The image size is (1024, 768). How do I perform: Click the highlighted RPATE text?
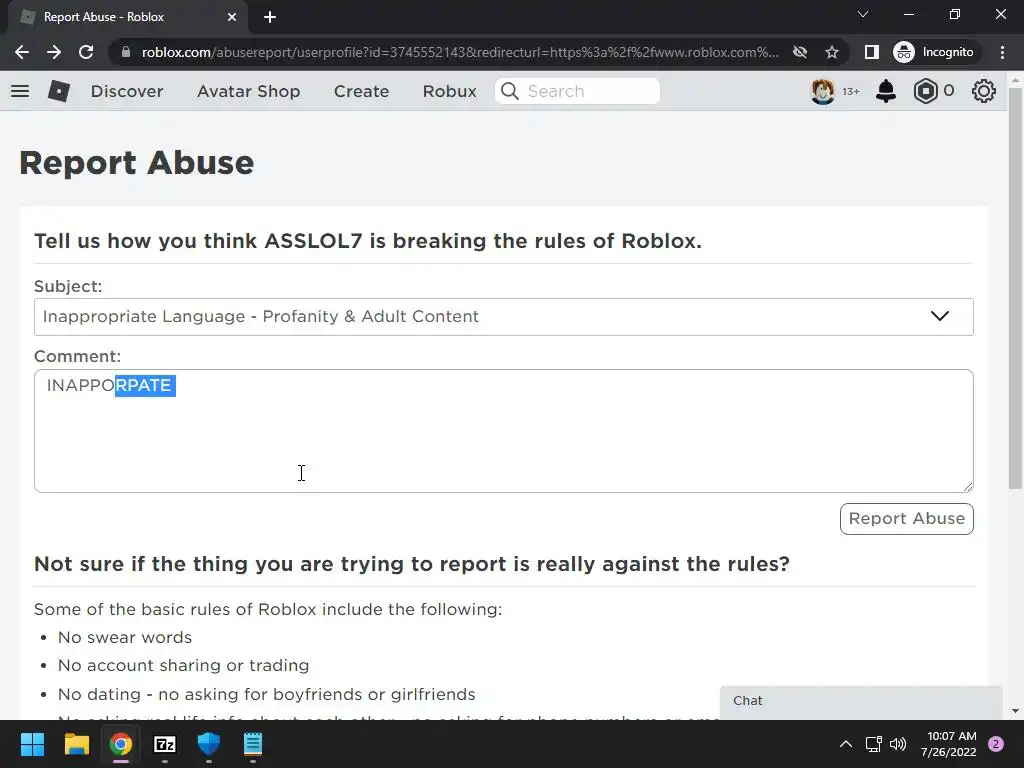point(145,385)
